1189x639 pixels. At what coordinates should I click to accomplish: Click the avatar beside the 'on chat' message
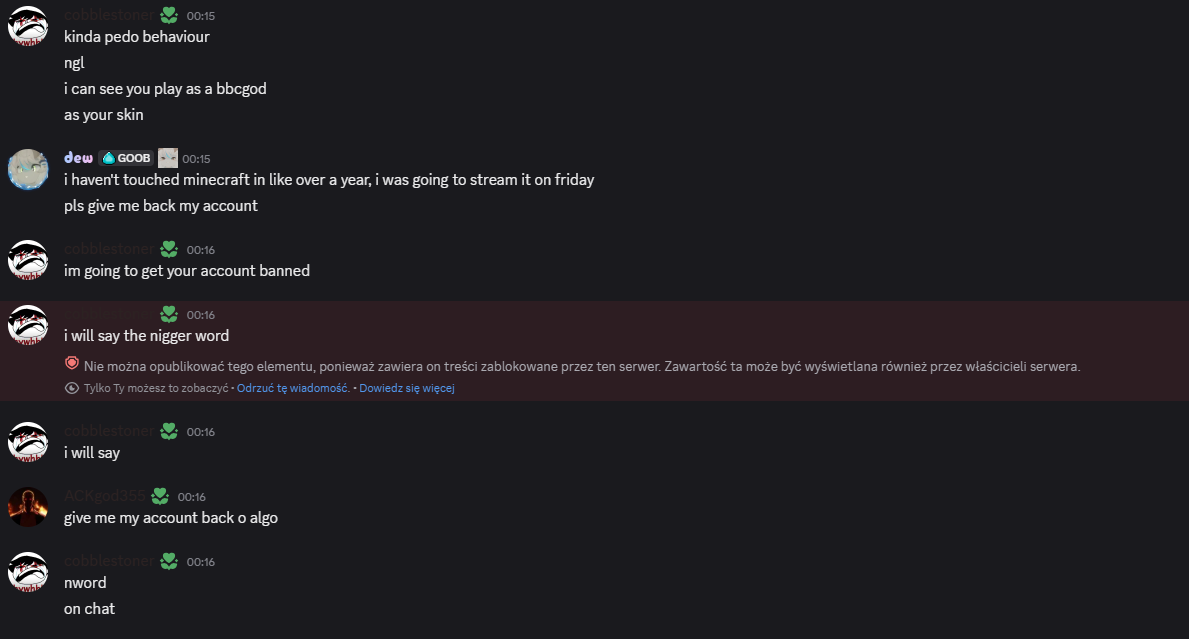click(28, 571)
